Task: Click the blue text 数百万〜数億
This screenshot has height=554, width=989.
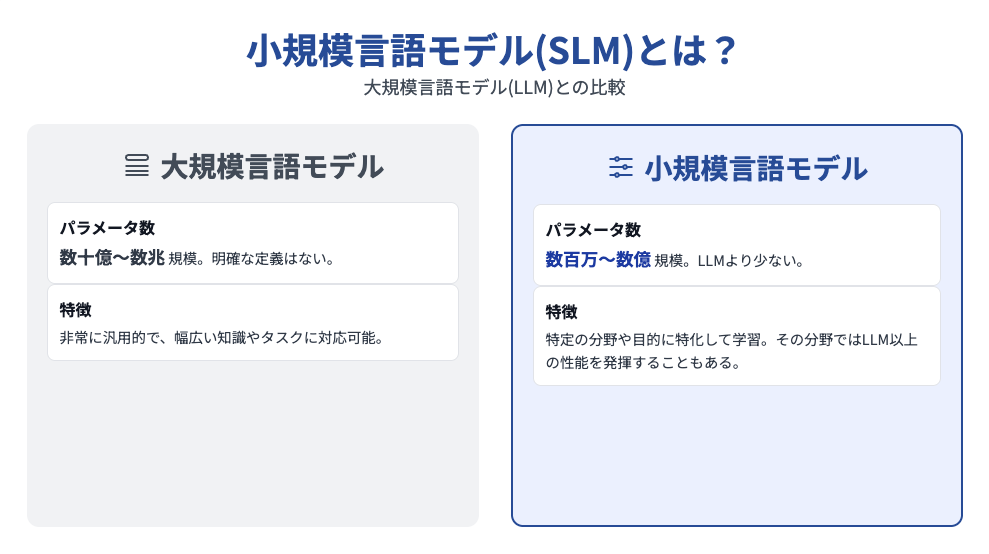Action: click(x=598, y=259)
